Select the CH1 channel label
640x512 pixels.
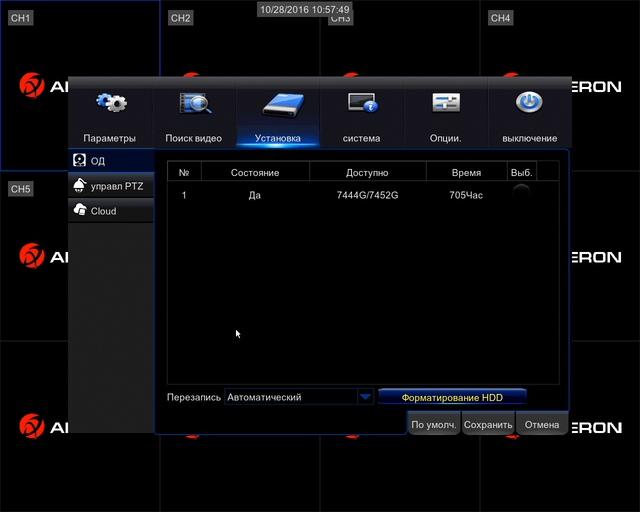(20, 18)
